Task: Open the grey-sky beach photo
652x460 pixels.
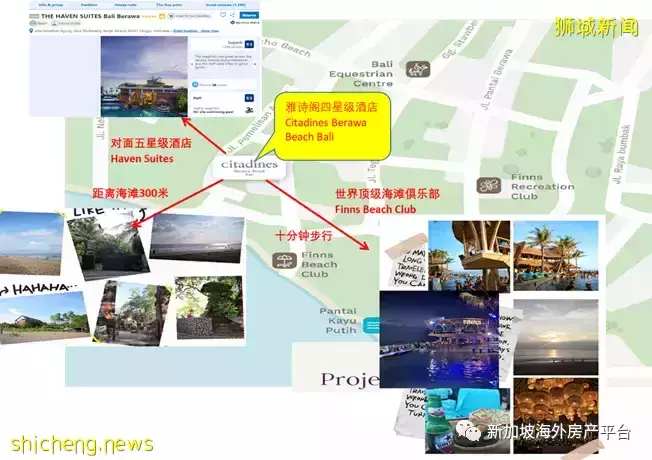Action: [x=197, y=238]
